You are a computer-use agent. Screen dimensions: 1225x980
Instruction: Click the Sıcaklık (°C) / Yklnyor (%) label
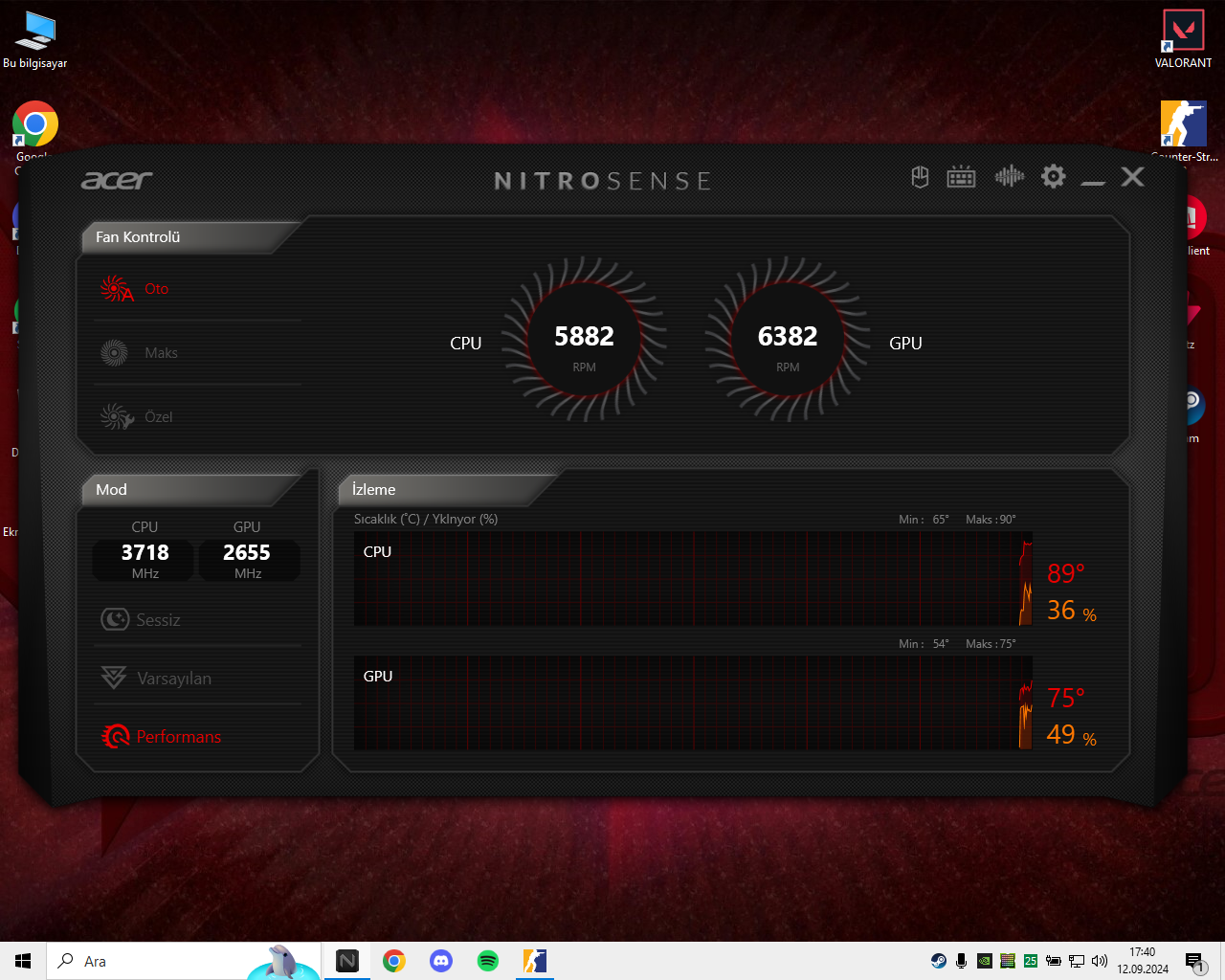click(426, 519)
